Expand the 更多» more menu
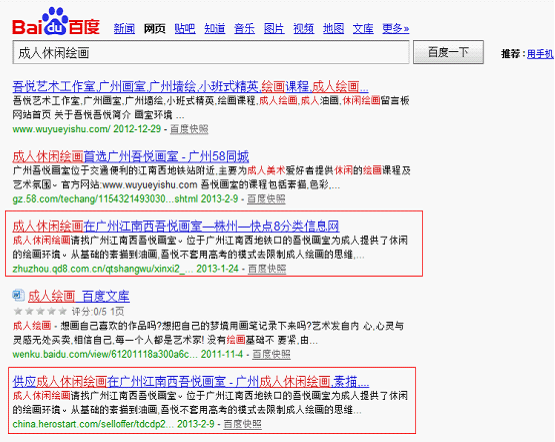Viewport: 555px width, 442px height. (395, 29)
